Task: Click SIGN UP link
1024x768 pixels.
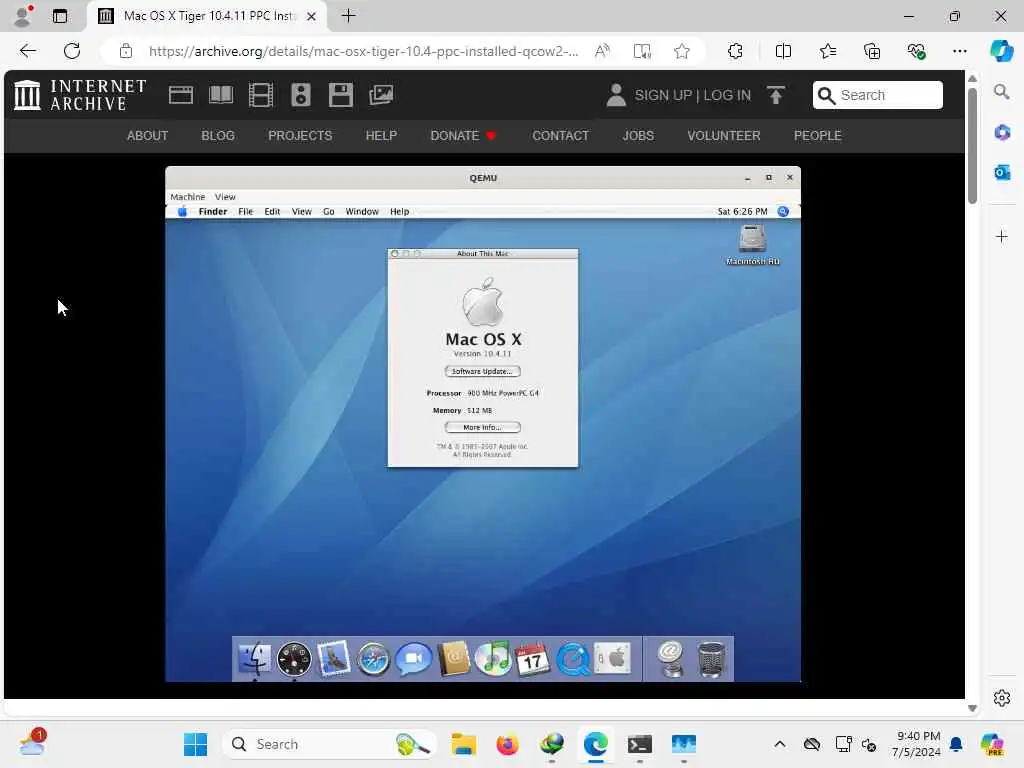Action: pos(663,95)
